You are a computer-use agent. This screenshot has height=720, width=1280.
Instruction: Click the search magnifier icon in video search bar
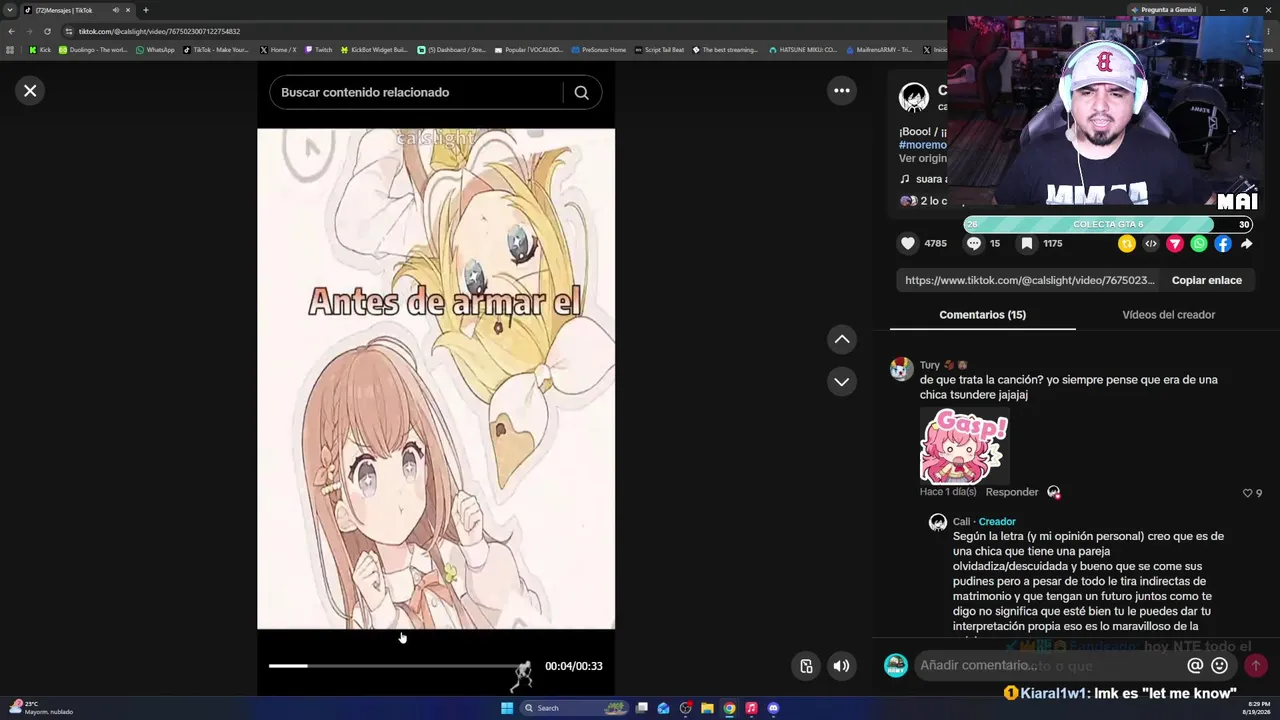pyautogui.click(x=581, y=92)
